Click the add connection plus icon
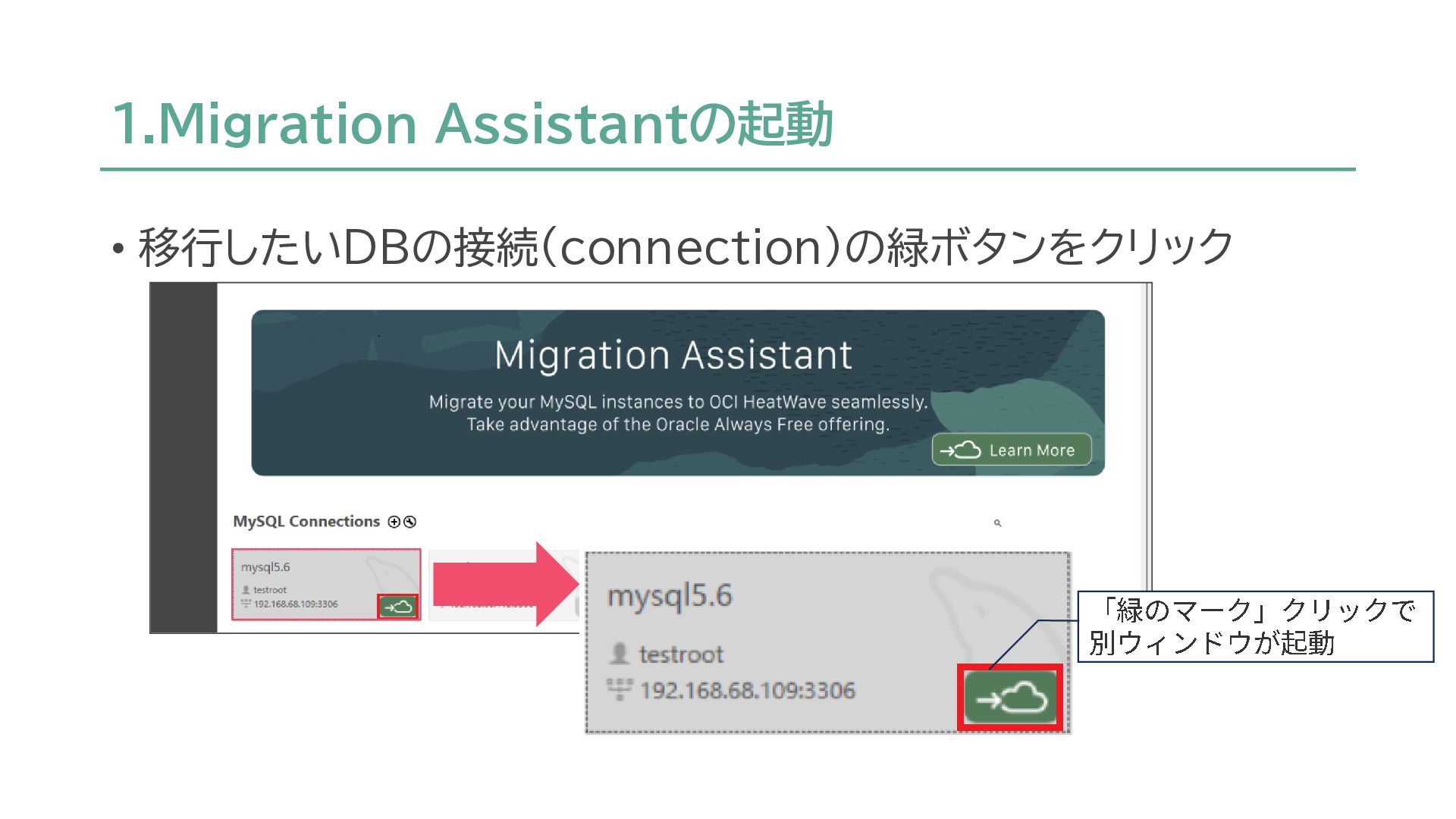This screenshot has height=819, width=1456. coord(394,522)
